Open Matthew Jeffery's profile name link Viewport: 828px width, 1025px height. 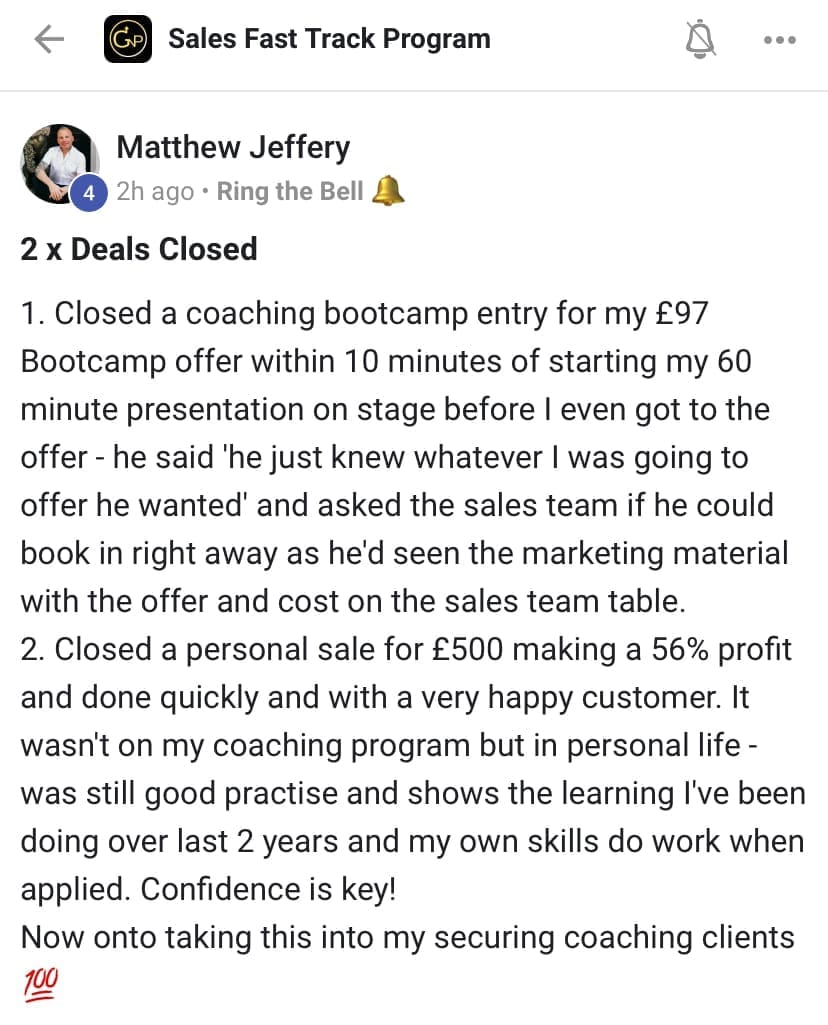[x=233, y=148]
